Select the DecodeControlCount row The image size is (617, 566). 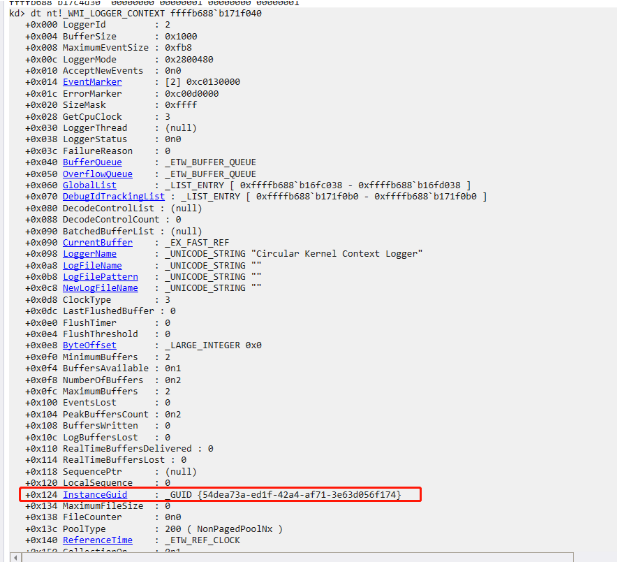[103, 219]
